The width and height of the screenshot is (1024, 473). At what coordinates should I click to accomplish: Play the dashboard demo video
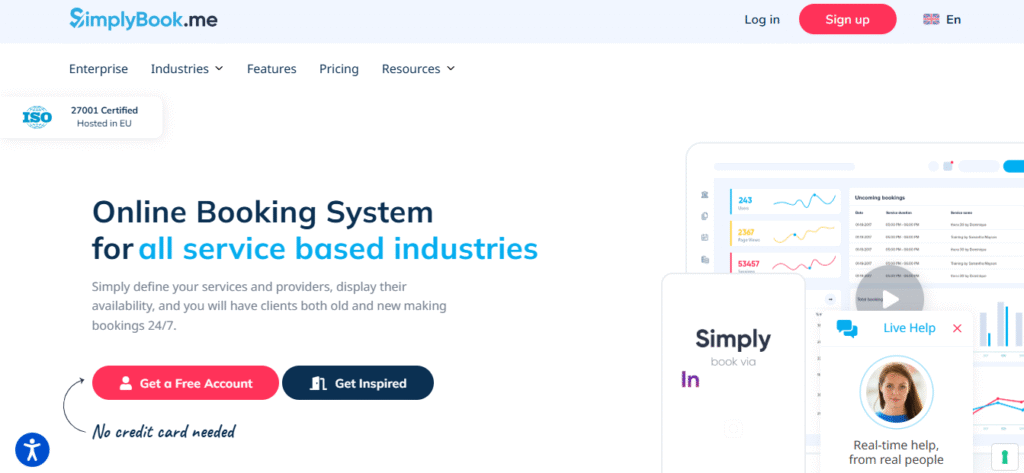[x=889, y=298]
